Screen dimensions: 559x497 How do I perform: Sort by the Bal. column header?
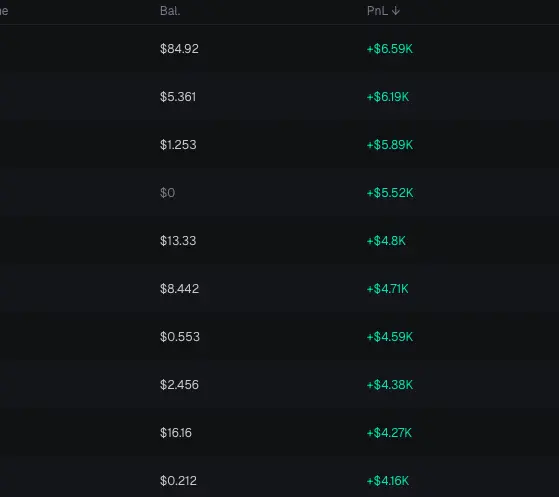coord(170,11)
